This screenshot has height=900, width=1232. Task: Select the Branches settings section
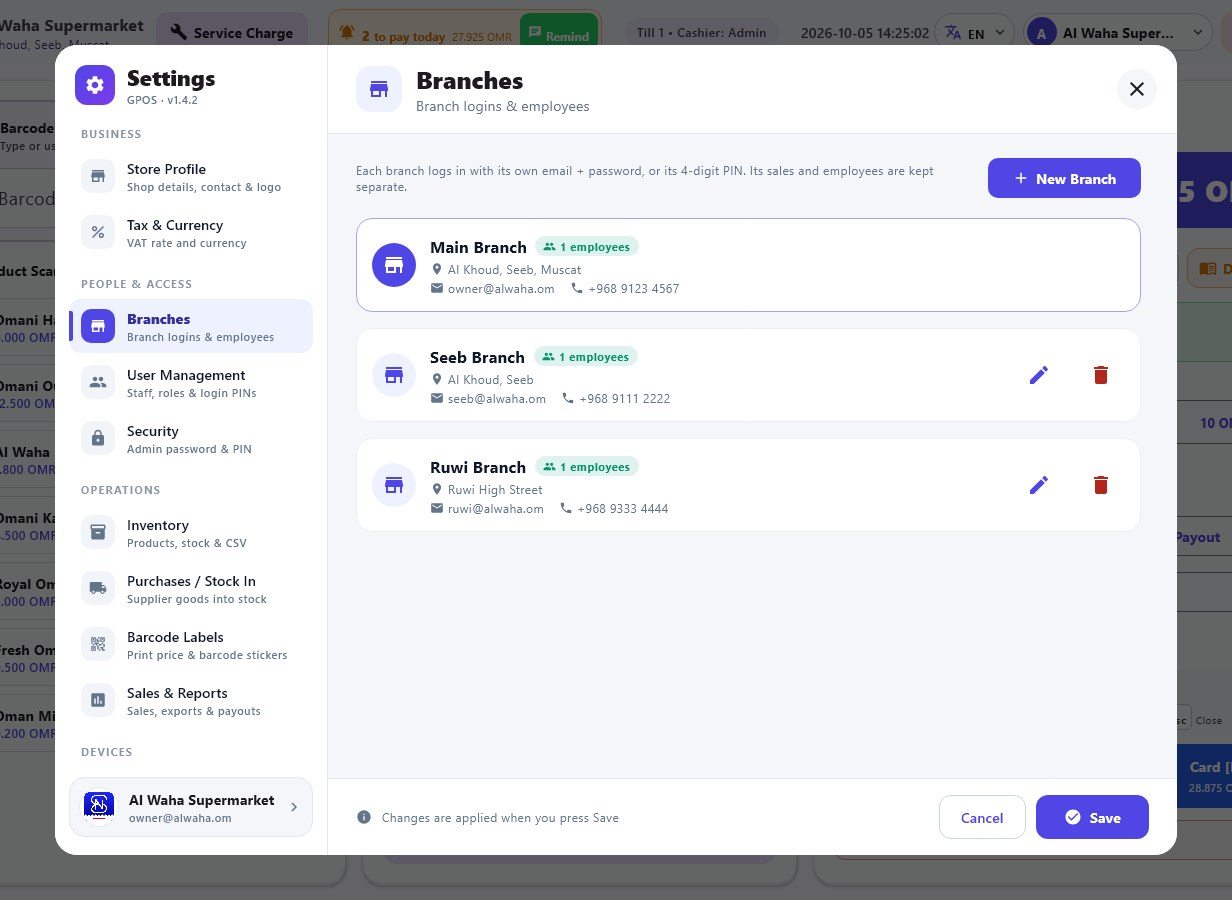pos(191,326)
